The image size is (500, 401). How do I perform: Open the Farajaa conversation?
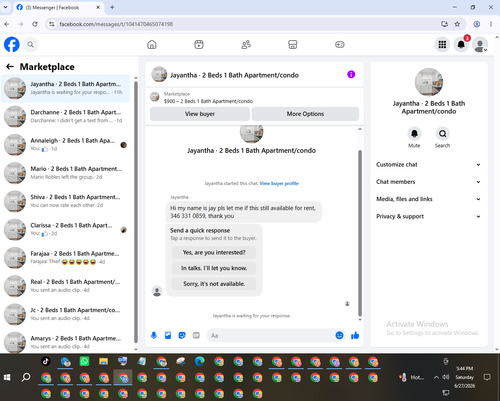coord(65,258)
